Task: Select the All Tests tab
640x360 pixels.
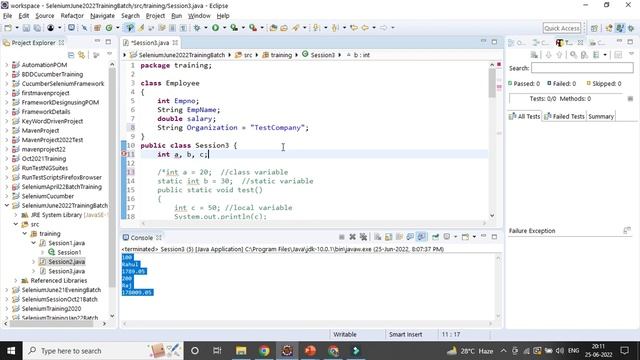Action: coord(524,116)
